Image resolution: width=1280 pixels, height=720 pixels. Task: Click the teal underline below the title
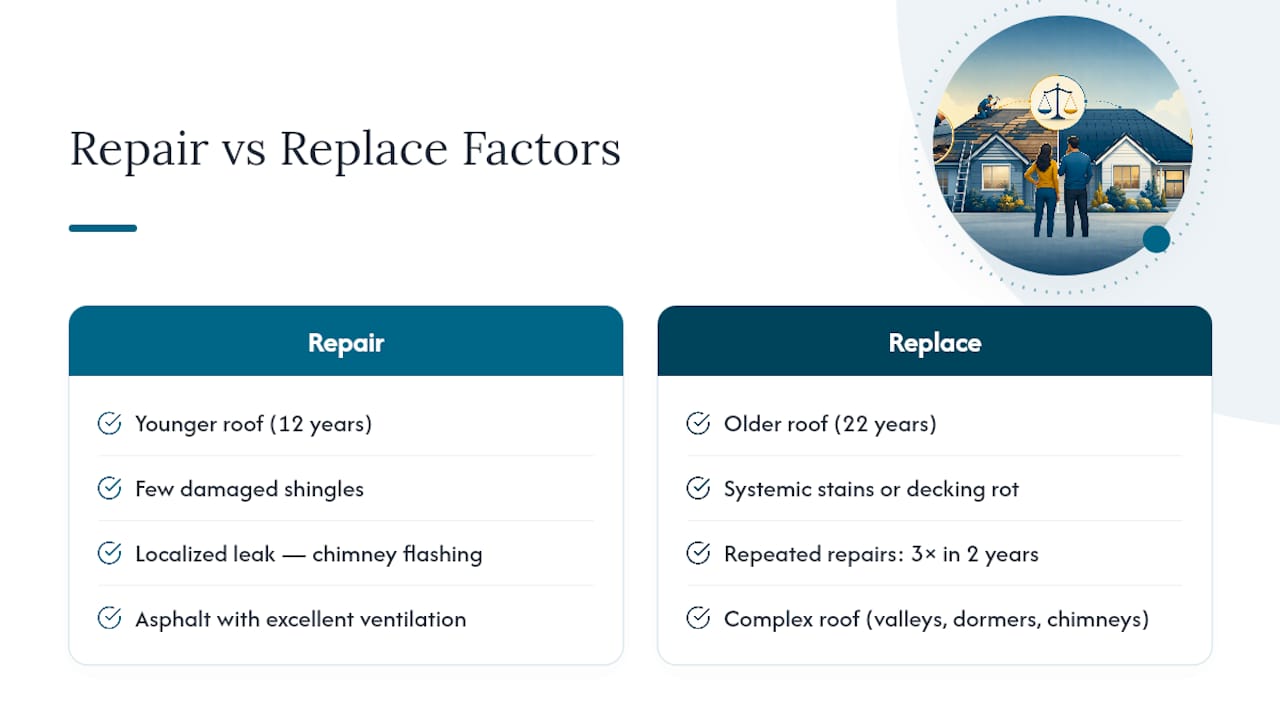click(103, 228)
